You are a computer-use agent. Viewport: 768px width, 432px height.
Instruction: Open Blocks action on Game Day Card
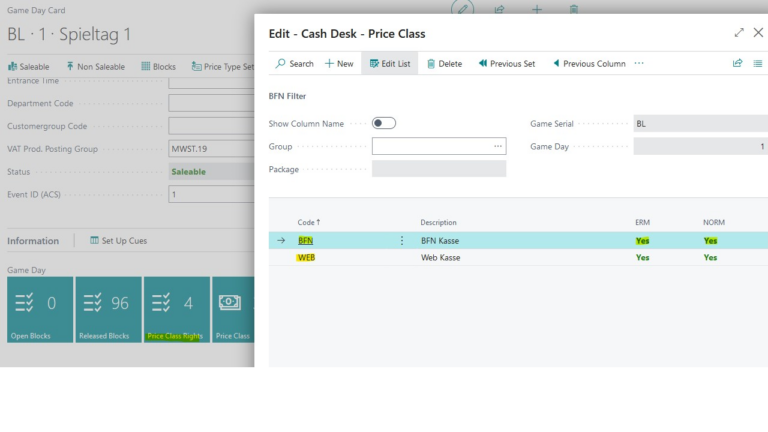click(158, 67)
